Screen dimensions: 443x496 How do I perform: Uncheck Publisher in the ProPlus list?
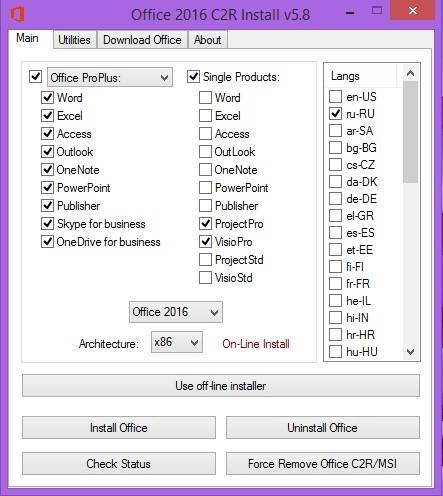click(x=48, y=205)
